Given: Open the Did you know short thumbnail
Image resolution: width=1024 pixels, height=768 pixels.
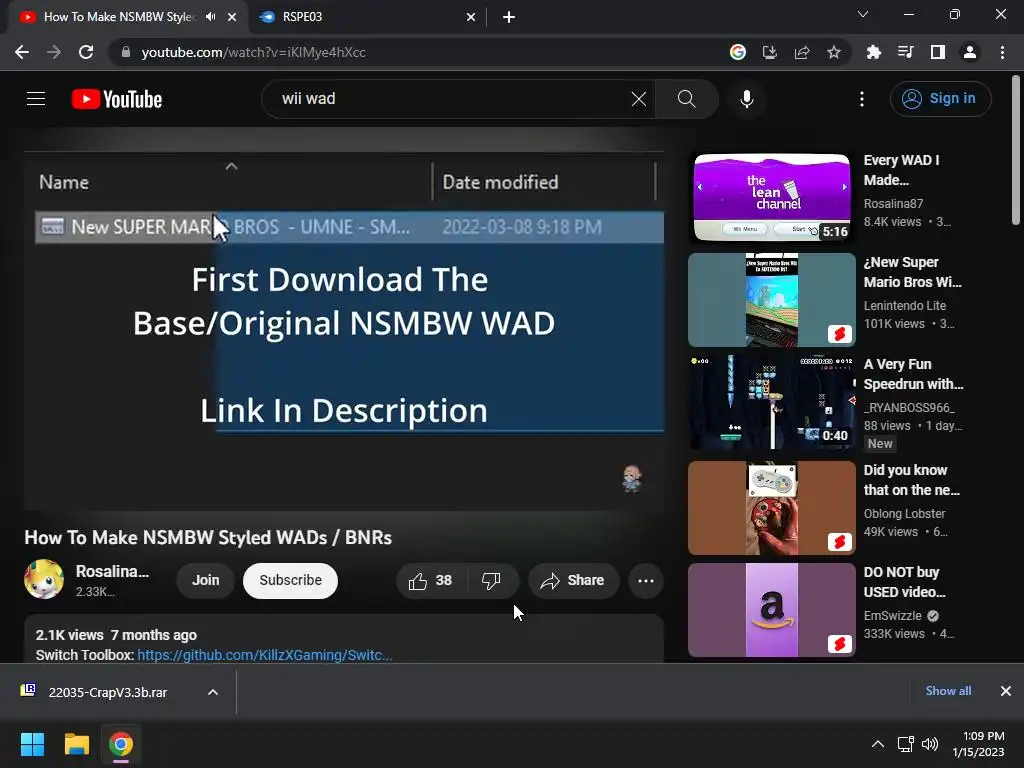Looking at the screenshot, I should [772, 508].
